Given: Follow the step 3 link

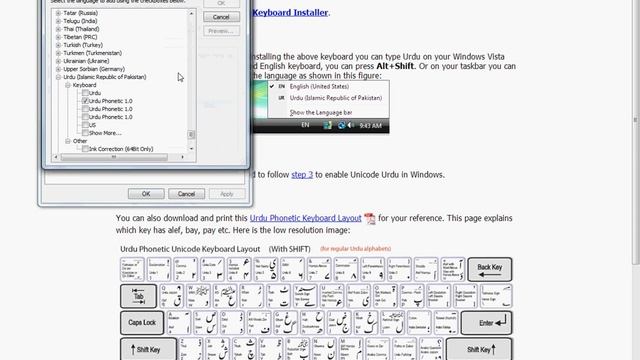Looking at the screenshot, I should click(302, 175).
